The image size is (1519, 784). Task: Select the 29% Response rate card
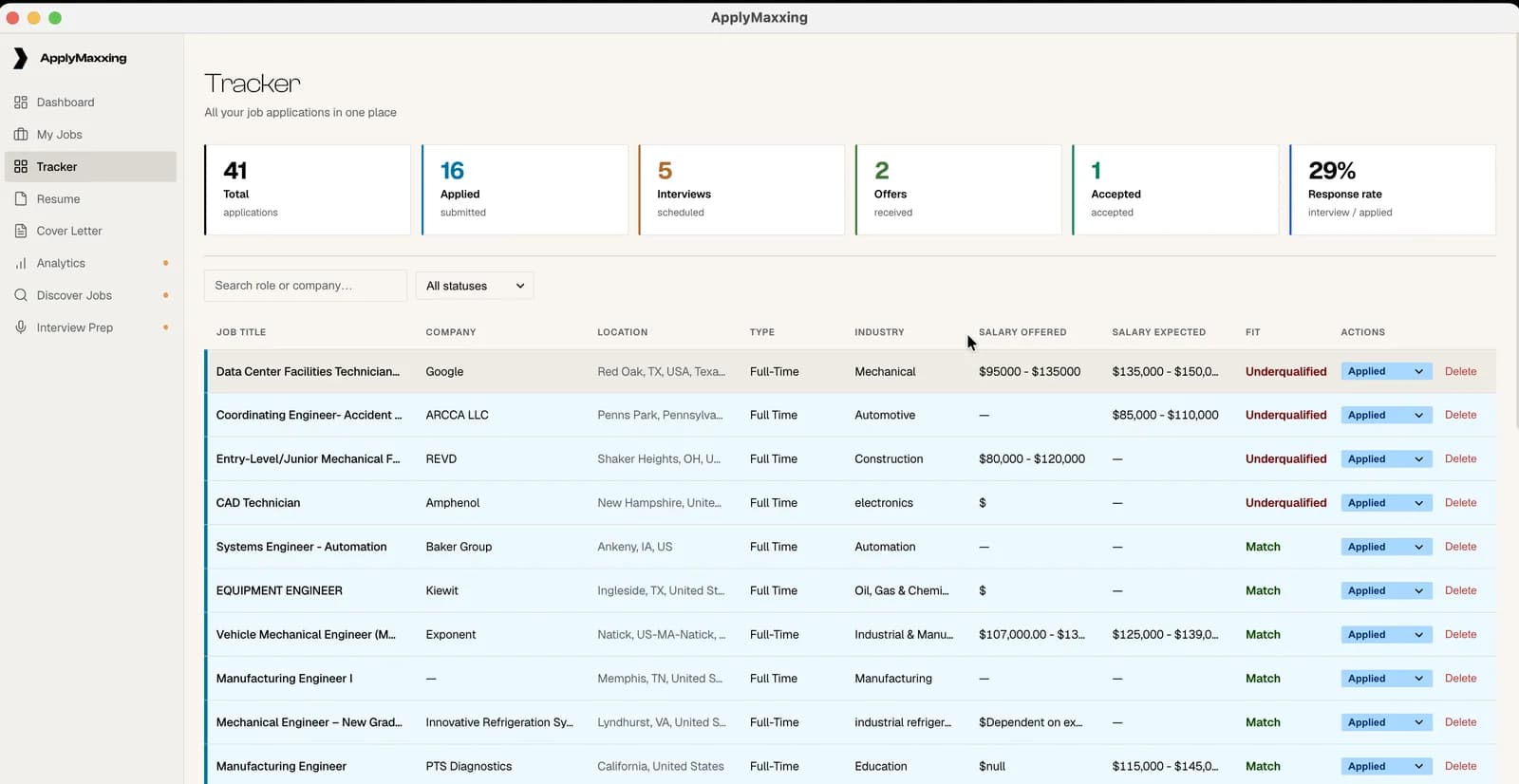[x=1392, y=190]
